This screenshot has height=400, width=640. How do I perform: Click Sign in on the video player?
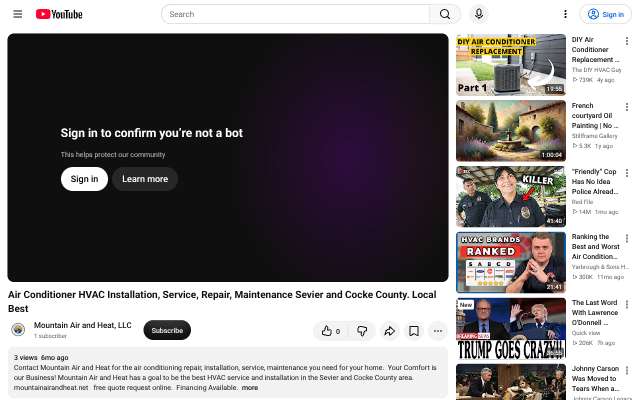pyautogui.click(x=84, y=179)
